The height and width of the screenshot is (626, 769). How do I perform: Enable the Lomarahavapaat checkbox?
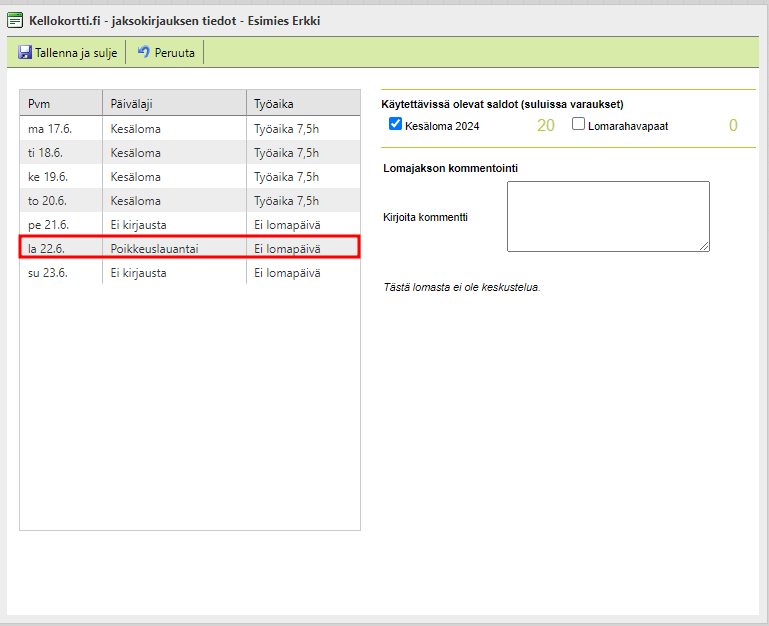point(578,125)
